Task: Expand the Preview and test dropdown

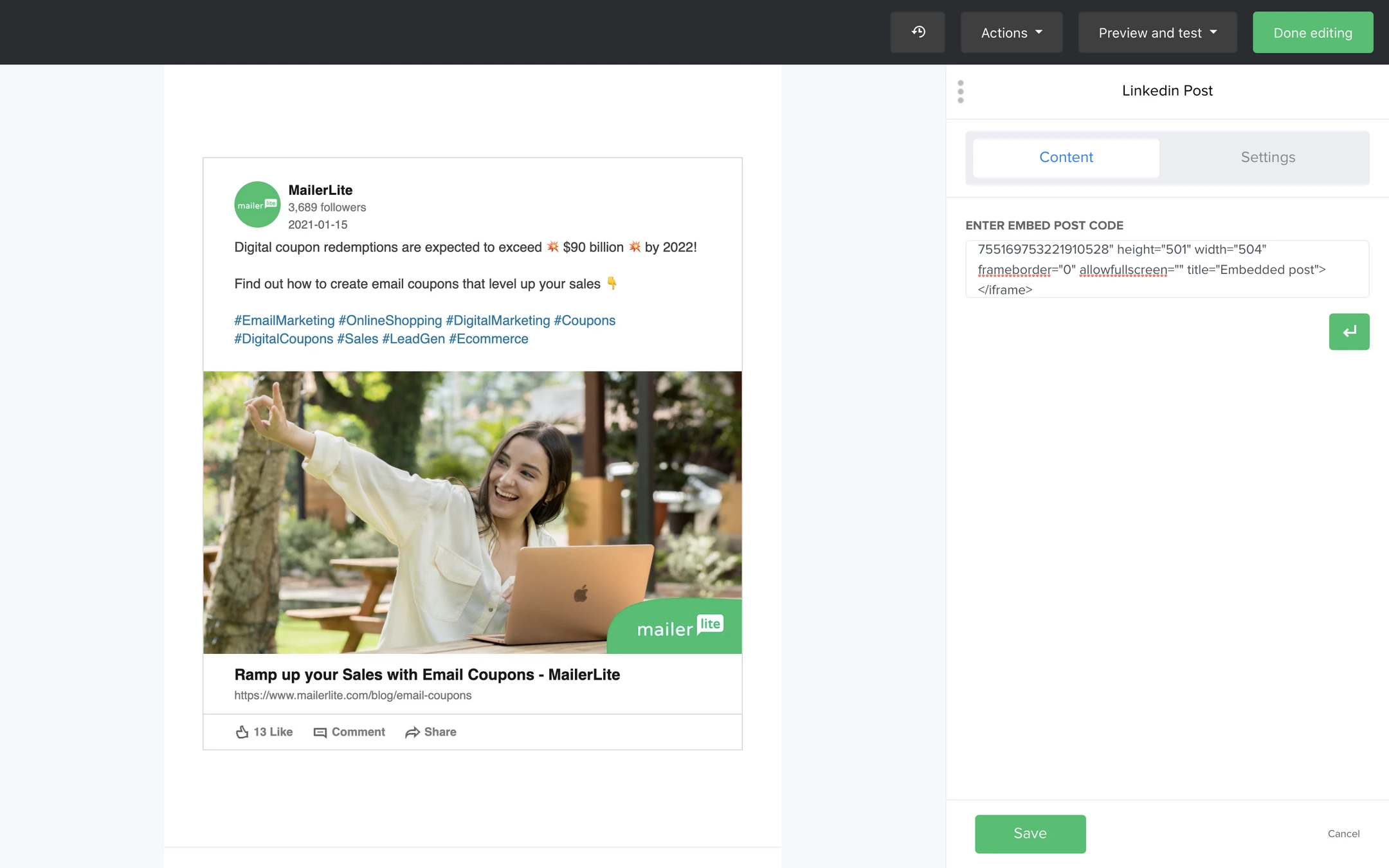Action: point(1156,32)
